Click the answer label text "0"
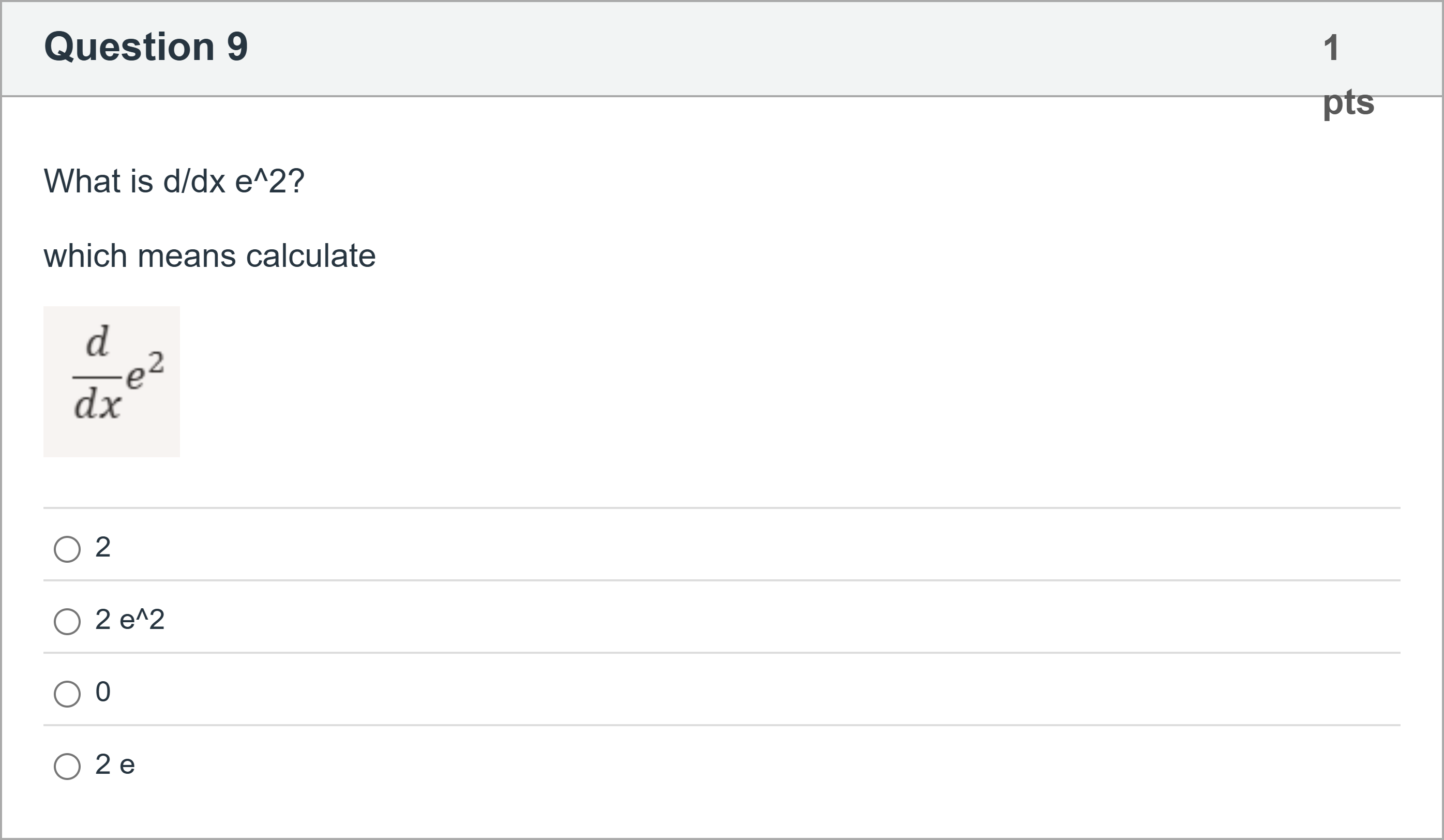The height and width of the screenshot is (840, 1444). click(102, 692)
